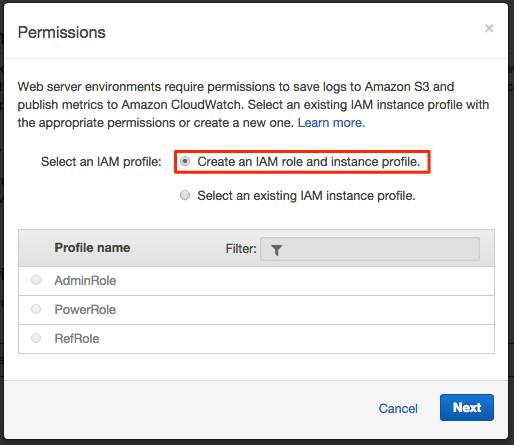Choose the Select an existing IAM instance profile radio
Image resolution: width=514 pixels, height=445 pixels.
click(185, 195)
